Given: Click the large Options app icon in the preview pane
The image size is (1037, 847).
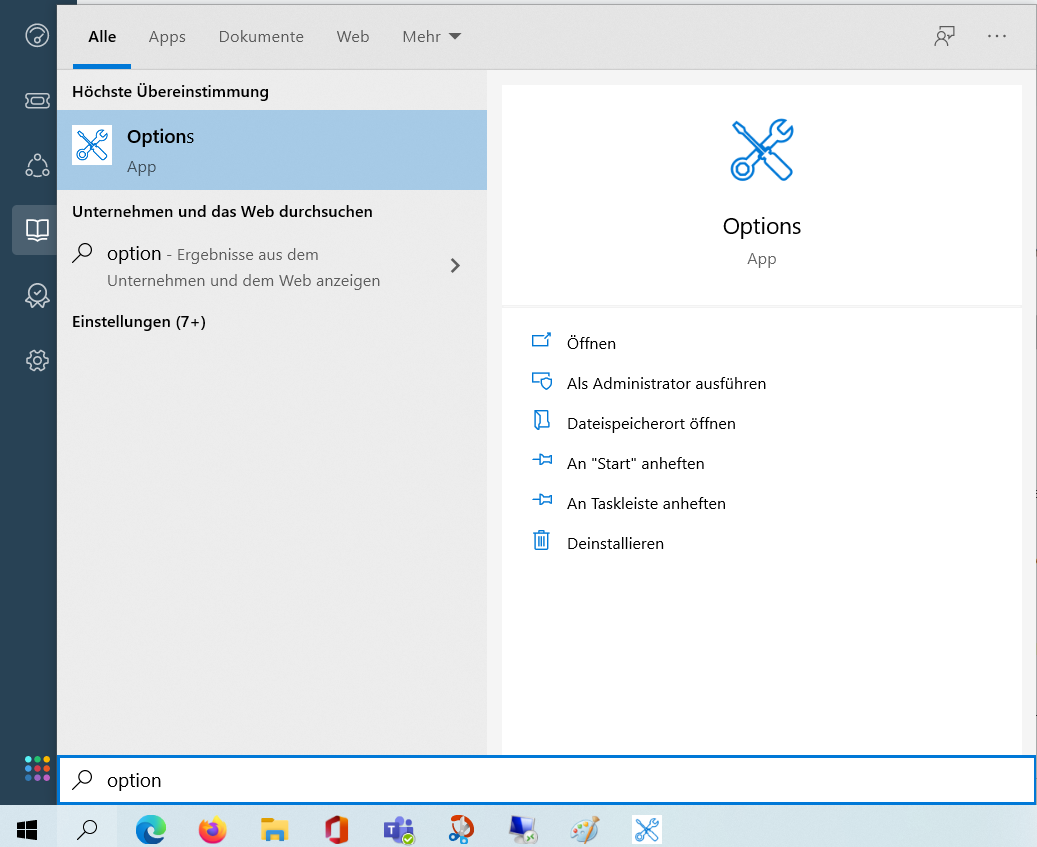Looking at the screenshot, I should click(762, 150).
